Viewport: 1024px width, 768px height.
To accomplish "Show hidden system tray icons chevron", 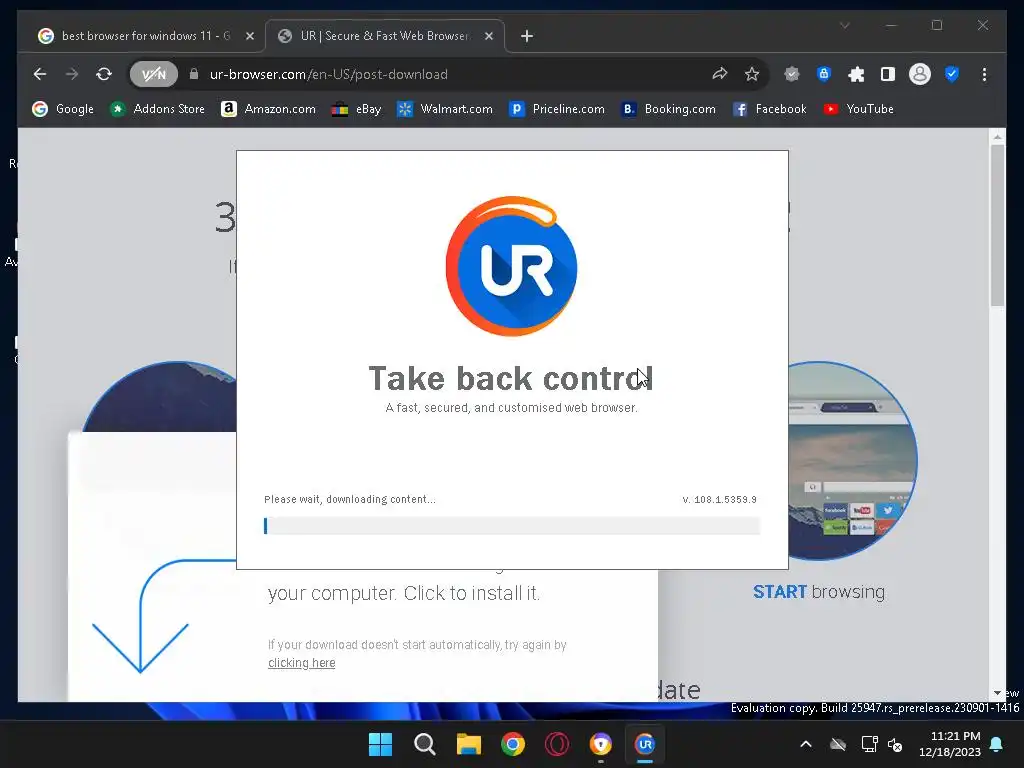I will point(806,744).
